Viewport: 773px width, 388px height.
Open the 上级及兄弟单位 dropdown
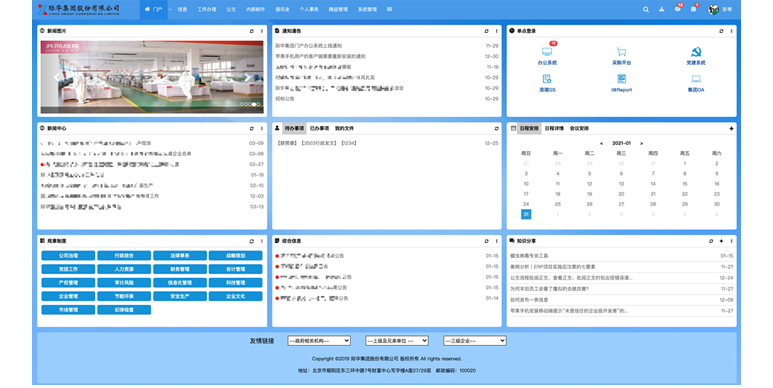(x=397, y=341)
